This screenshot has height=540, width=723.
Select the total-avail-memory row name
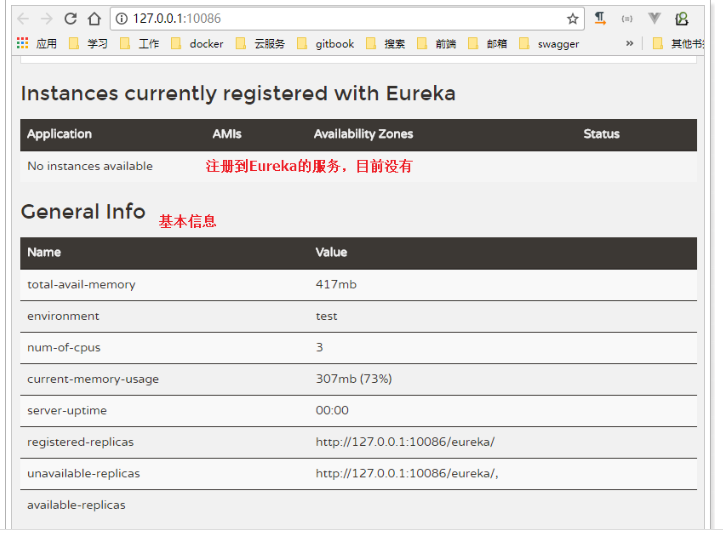(x=81, y=285)
